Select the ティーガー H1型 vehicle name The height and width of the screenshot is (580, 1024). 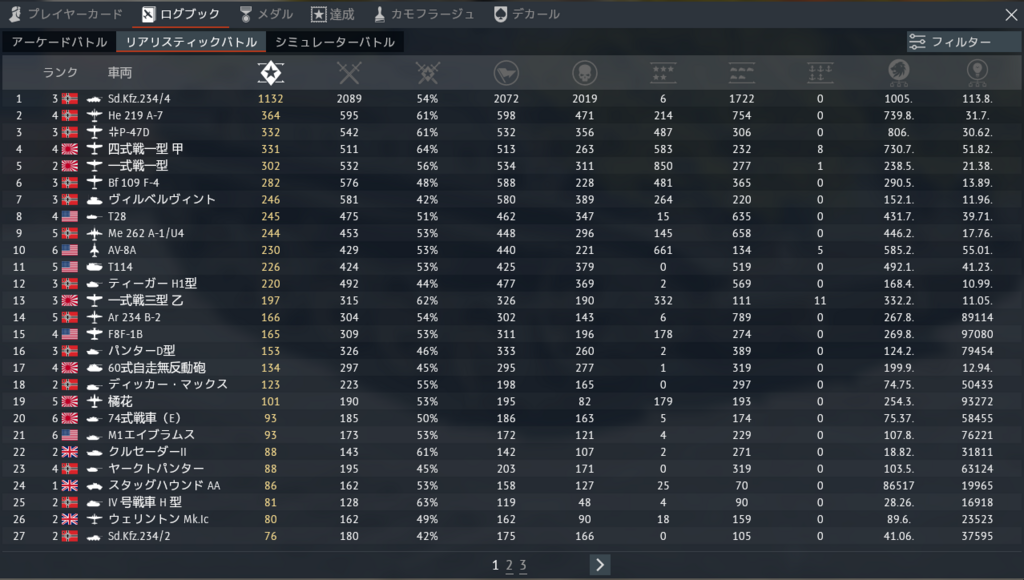[x=152, y=283]
